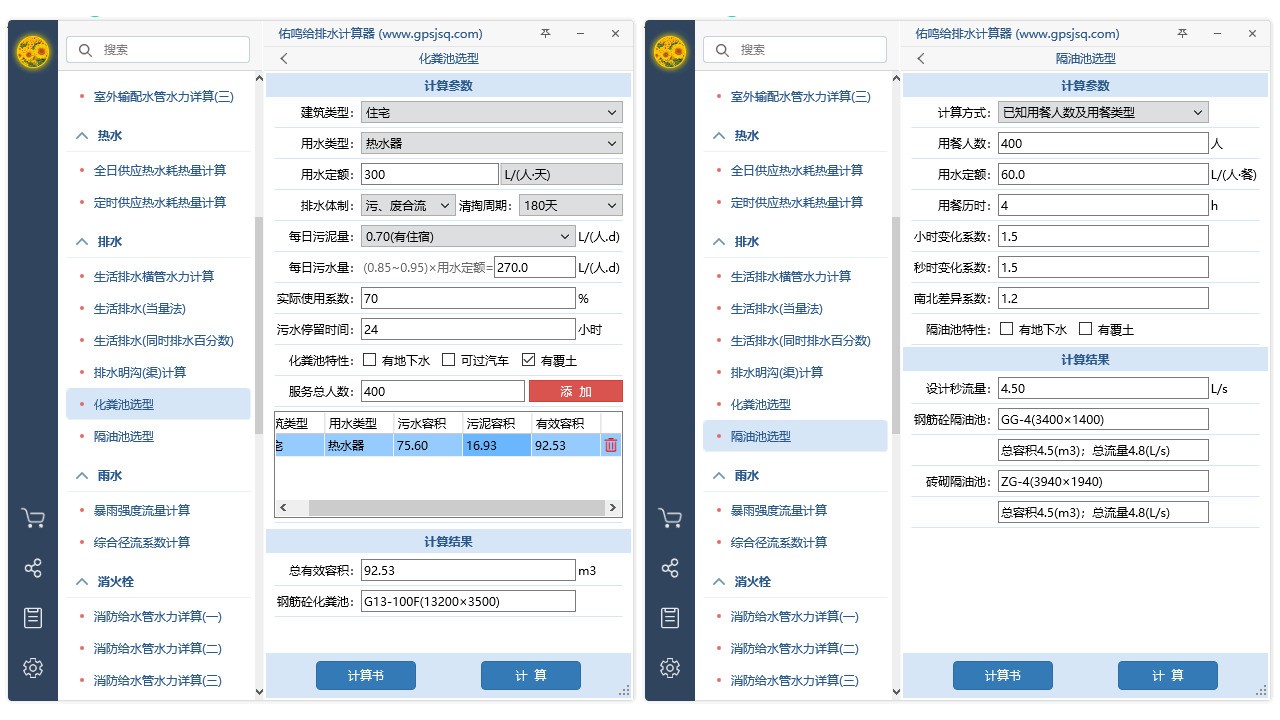Click the 计算书 button on the left calculator

coord(365,675)
